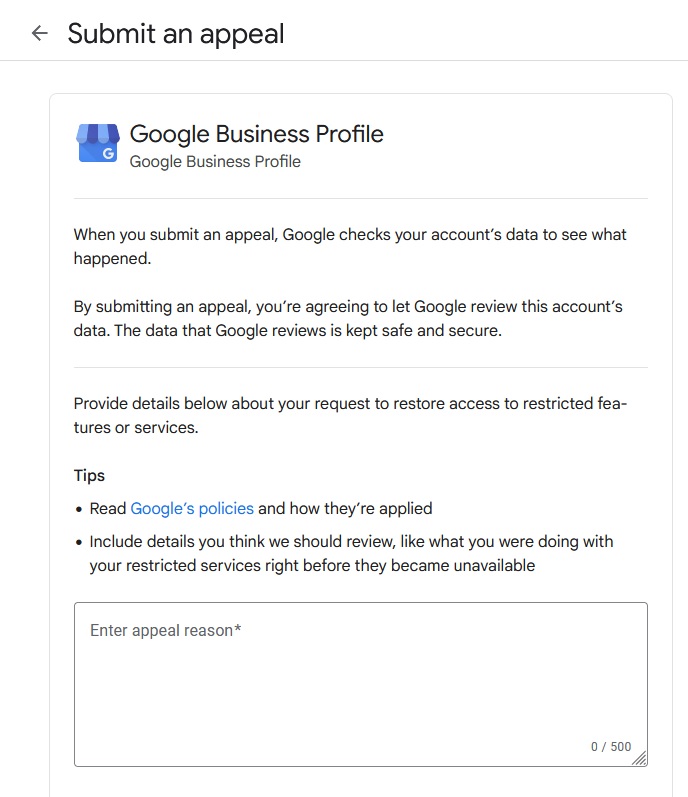Click the bullet before 'Read Google's policies'

pyautogui.click(x=79, y=509)
